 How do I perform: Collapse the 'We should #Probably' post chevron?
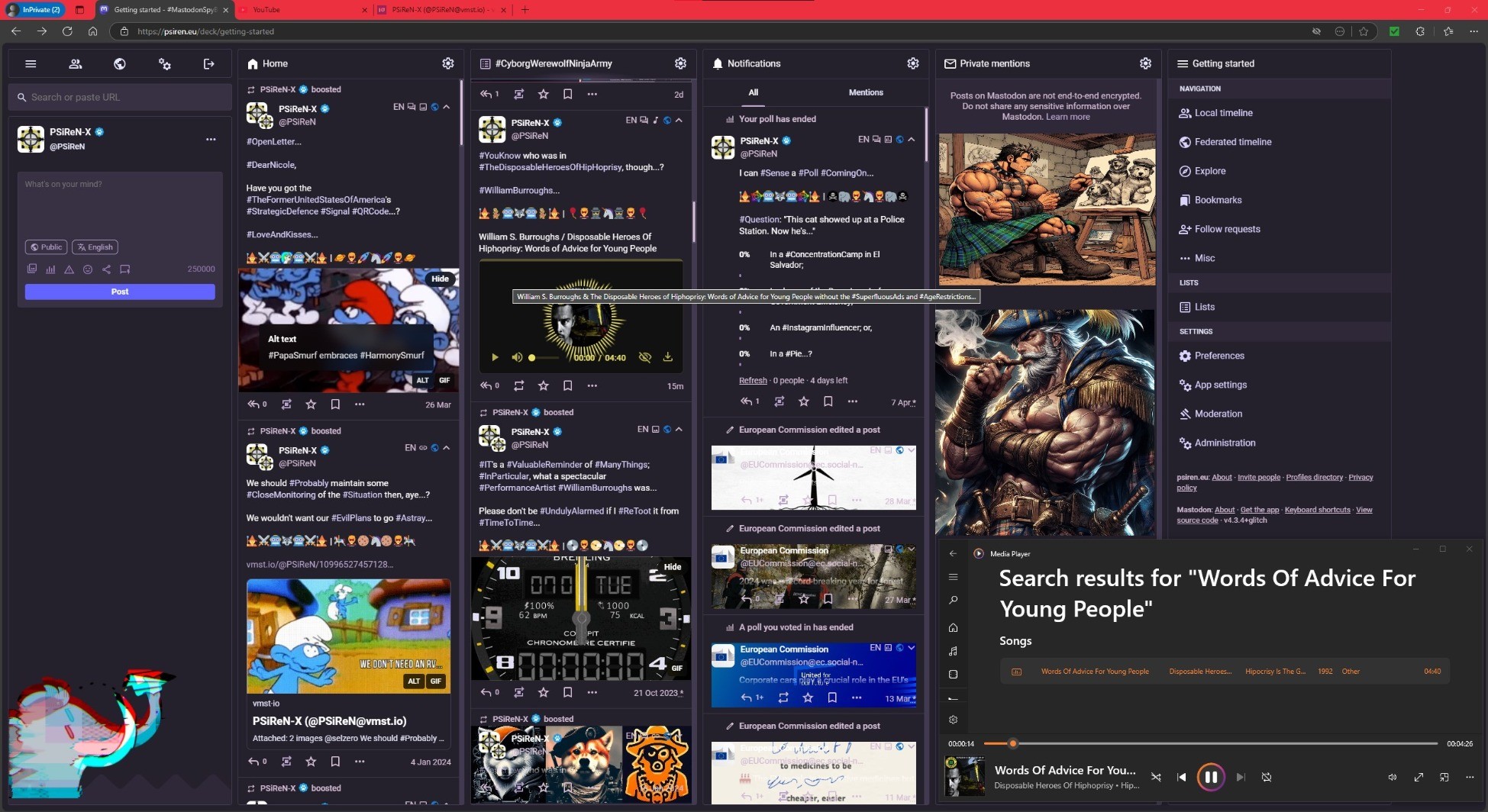click(x=447, y=448)
